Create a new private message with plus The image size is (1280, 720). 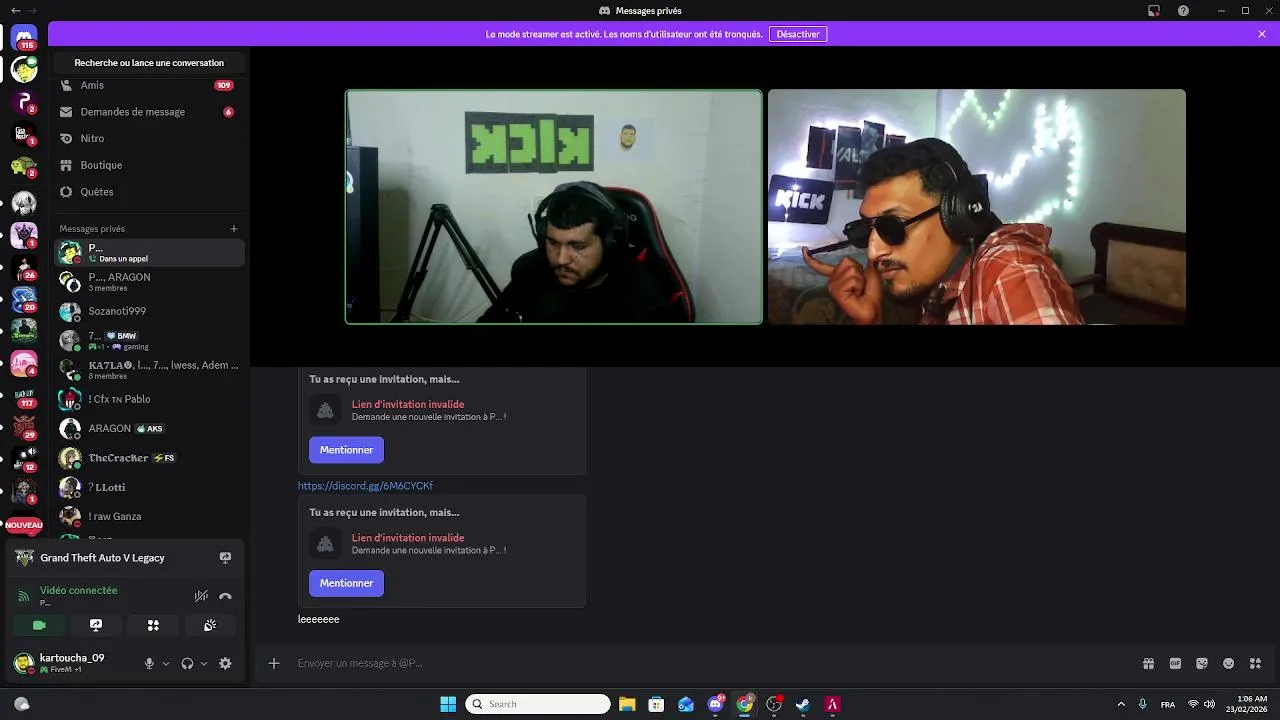234,229
